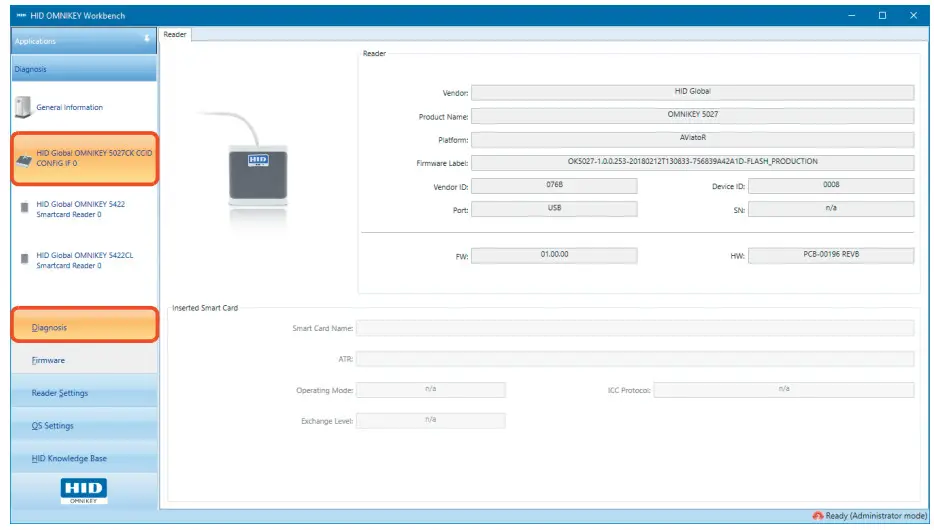The image size is (934, 530).
Task: Click the ATR field
Action: point(635,359)
